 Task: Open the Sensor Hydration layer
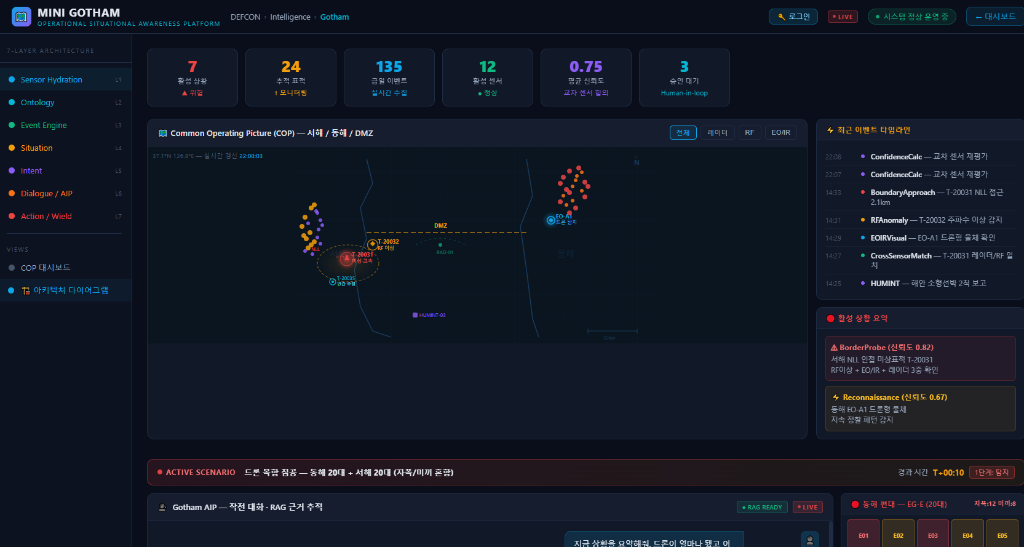point(52,80)
